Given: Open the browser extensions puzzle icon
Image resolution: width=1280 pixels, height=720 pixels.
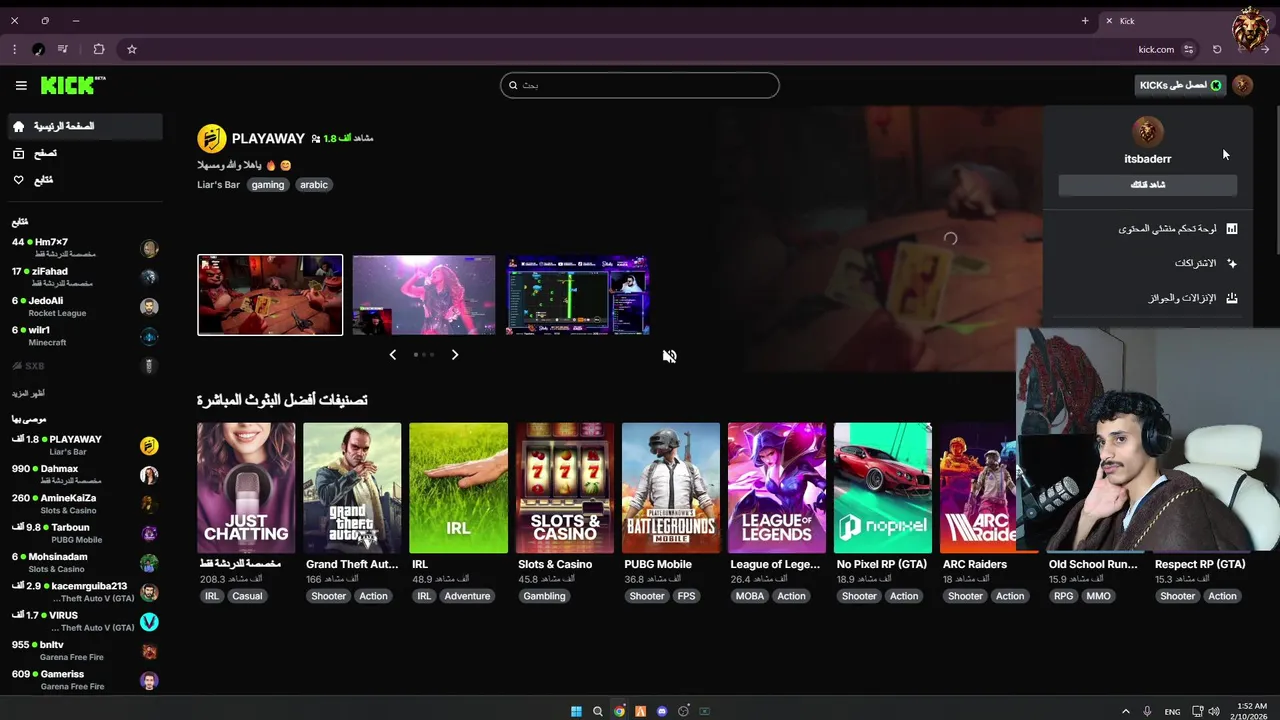Looking at the screenshot, I should click(99, 49).
